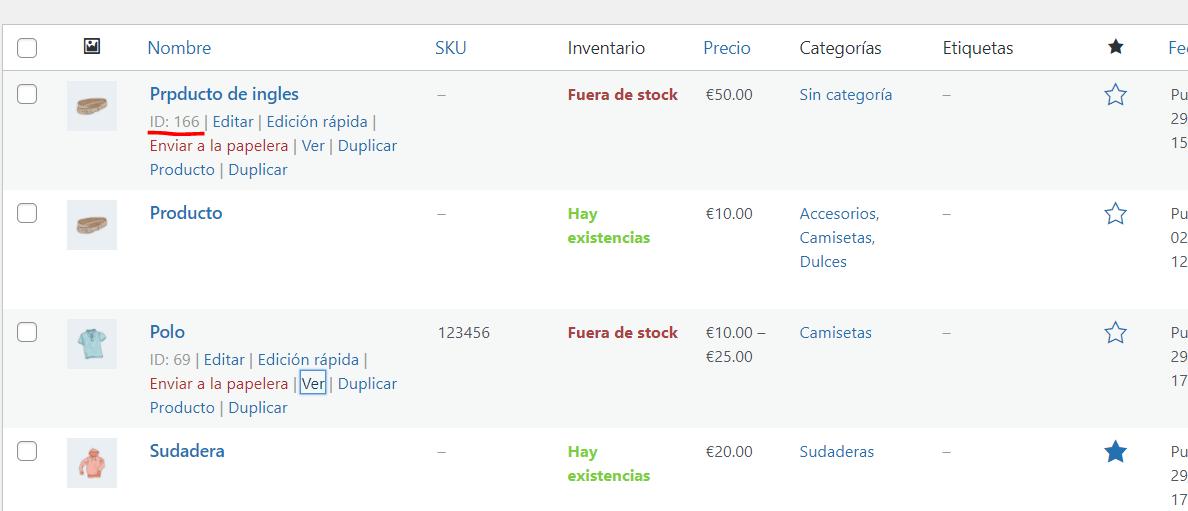This screenshot has height=511, width=1188.
Task: Click the featured star column header
Action: coord(1115,47)
